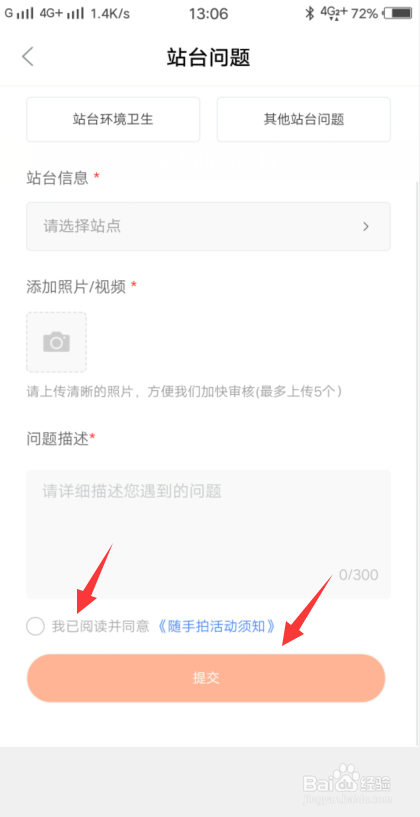Tap the 站台问题 page title
This screenshot has height=817, width=420.
coord(208,57)
